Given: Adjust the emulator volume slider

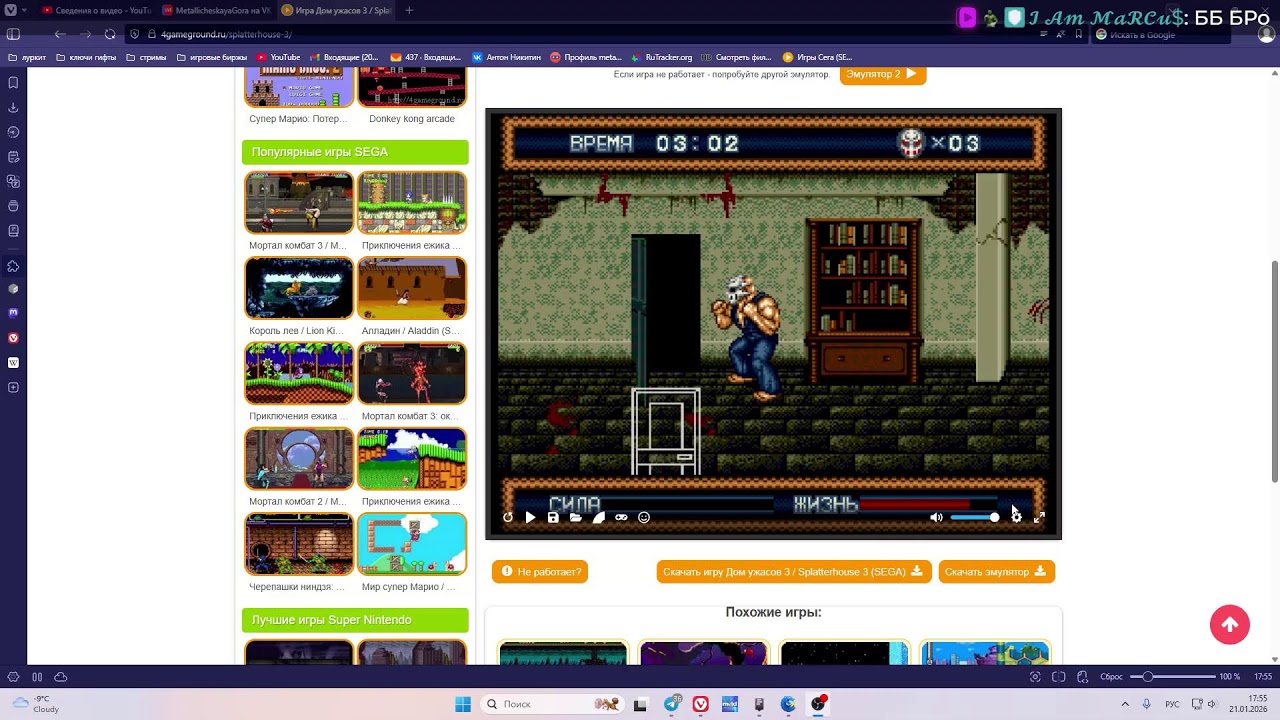Looking at the screenshot, I should point(974,517).
